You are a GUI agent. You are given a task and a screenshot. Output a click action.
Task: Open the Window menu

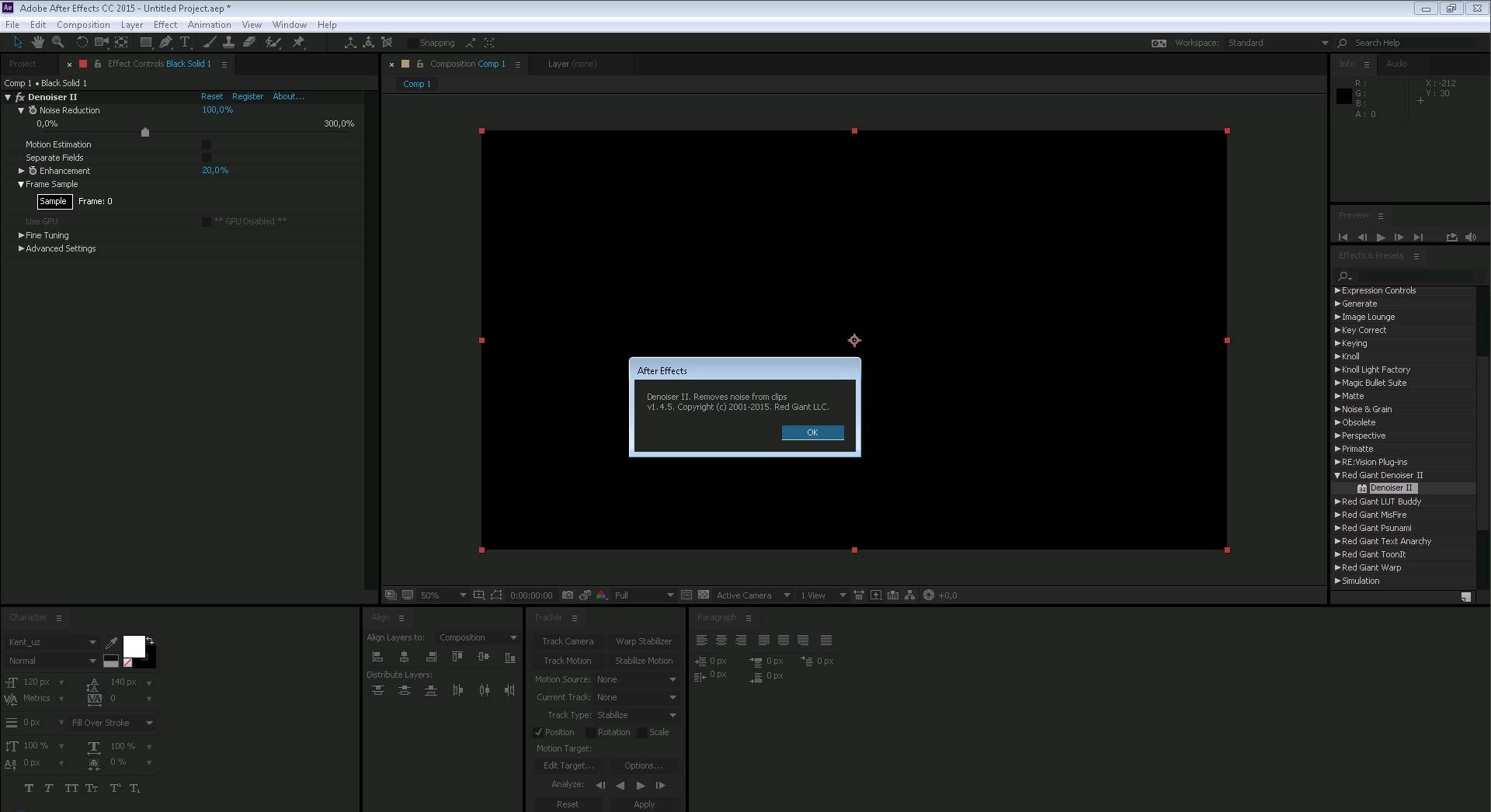pos(289,25)
